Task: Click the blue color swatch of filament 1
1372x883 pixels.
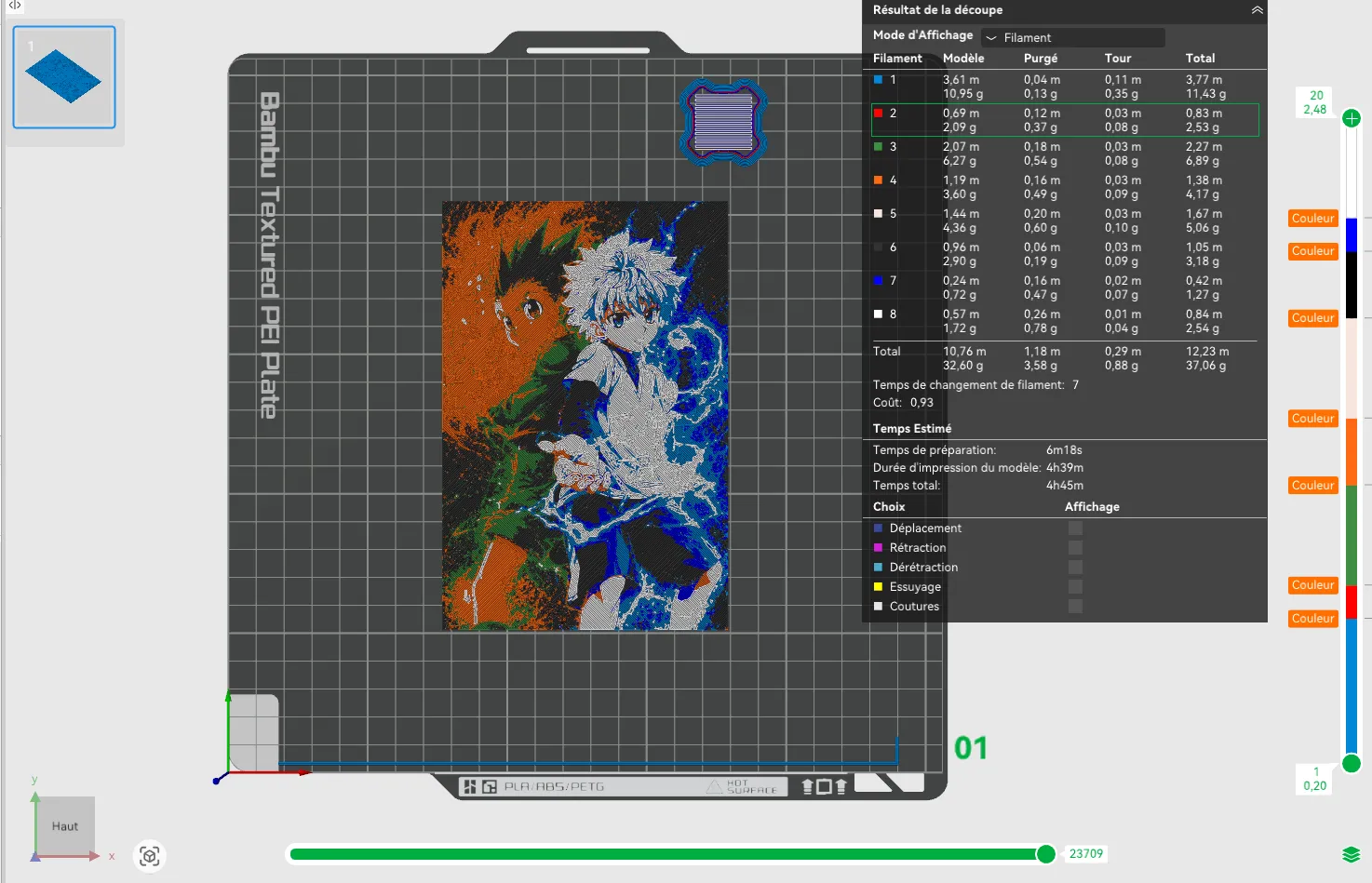Action: point(878,80)
